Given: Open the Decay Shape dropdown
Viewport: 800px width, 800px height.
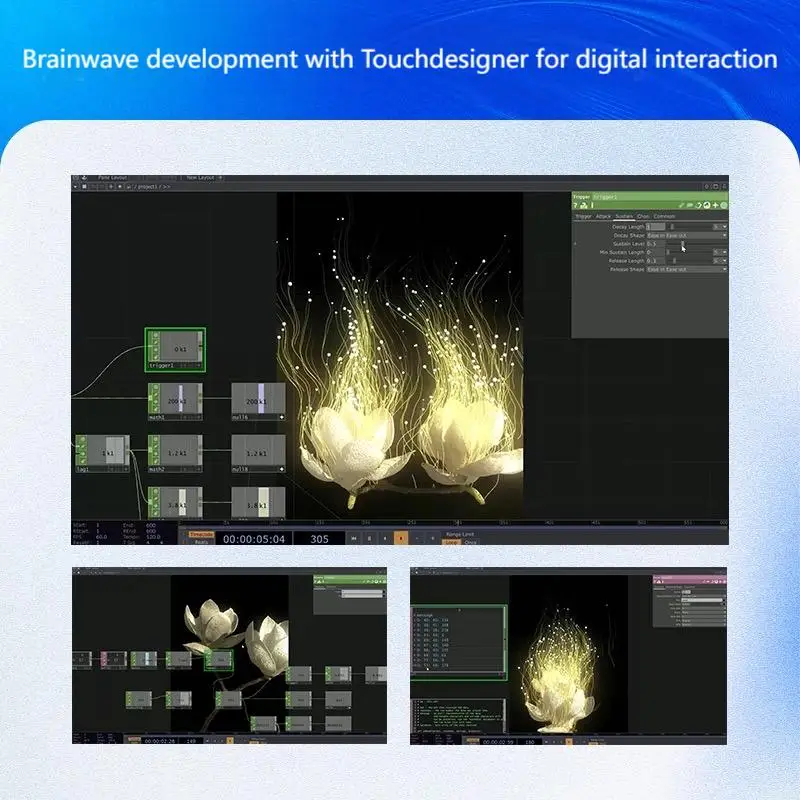Looking at the screenshot, I should pos(687,236).
